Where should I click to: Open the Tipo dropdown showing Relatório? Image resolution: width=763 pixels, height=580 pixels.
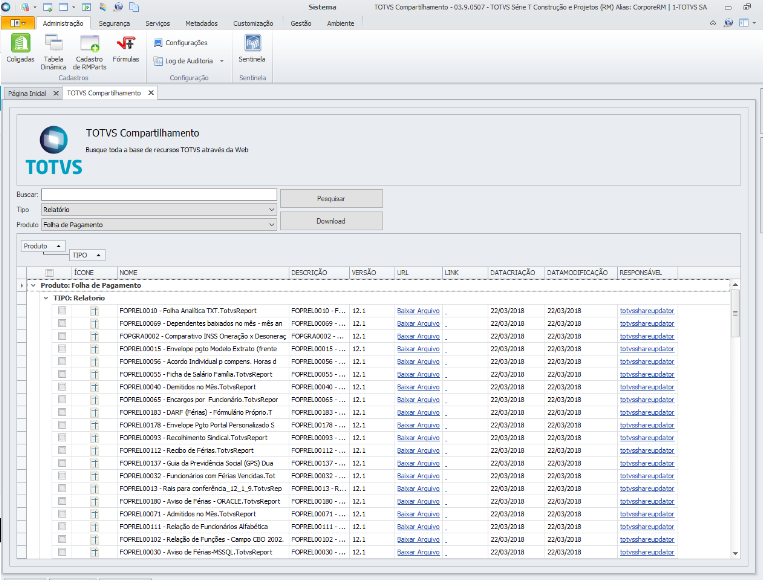tap(159, 209)
